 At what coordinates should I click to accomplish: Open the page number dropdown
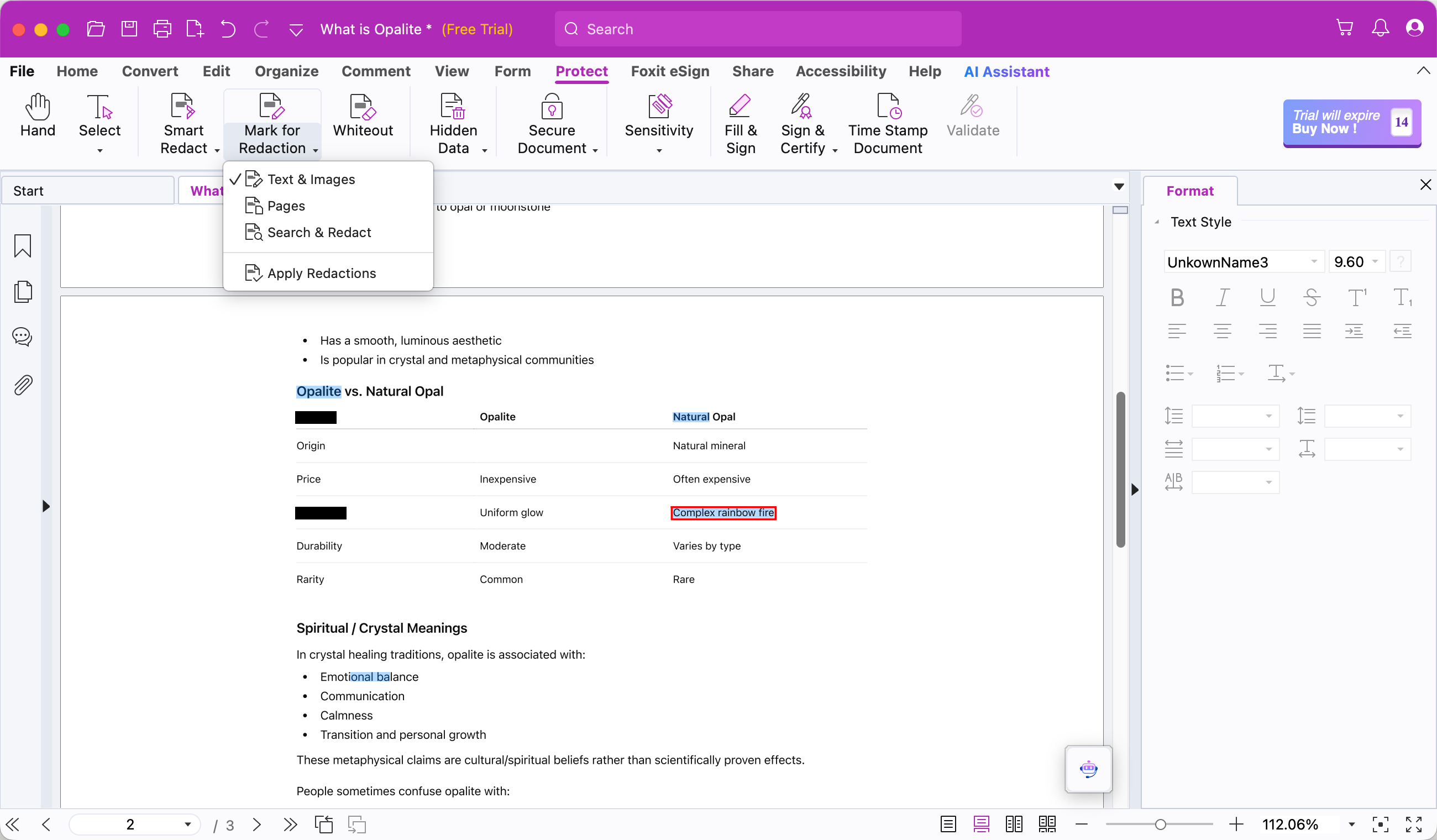point(187,824)
